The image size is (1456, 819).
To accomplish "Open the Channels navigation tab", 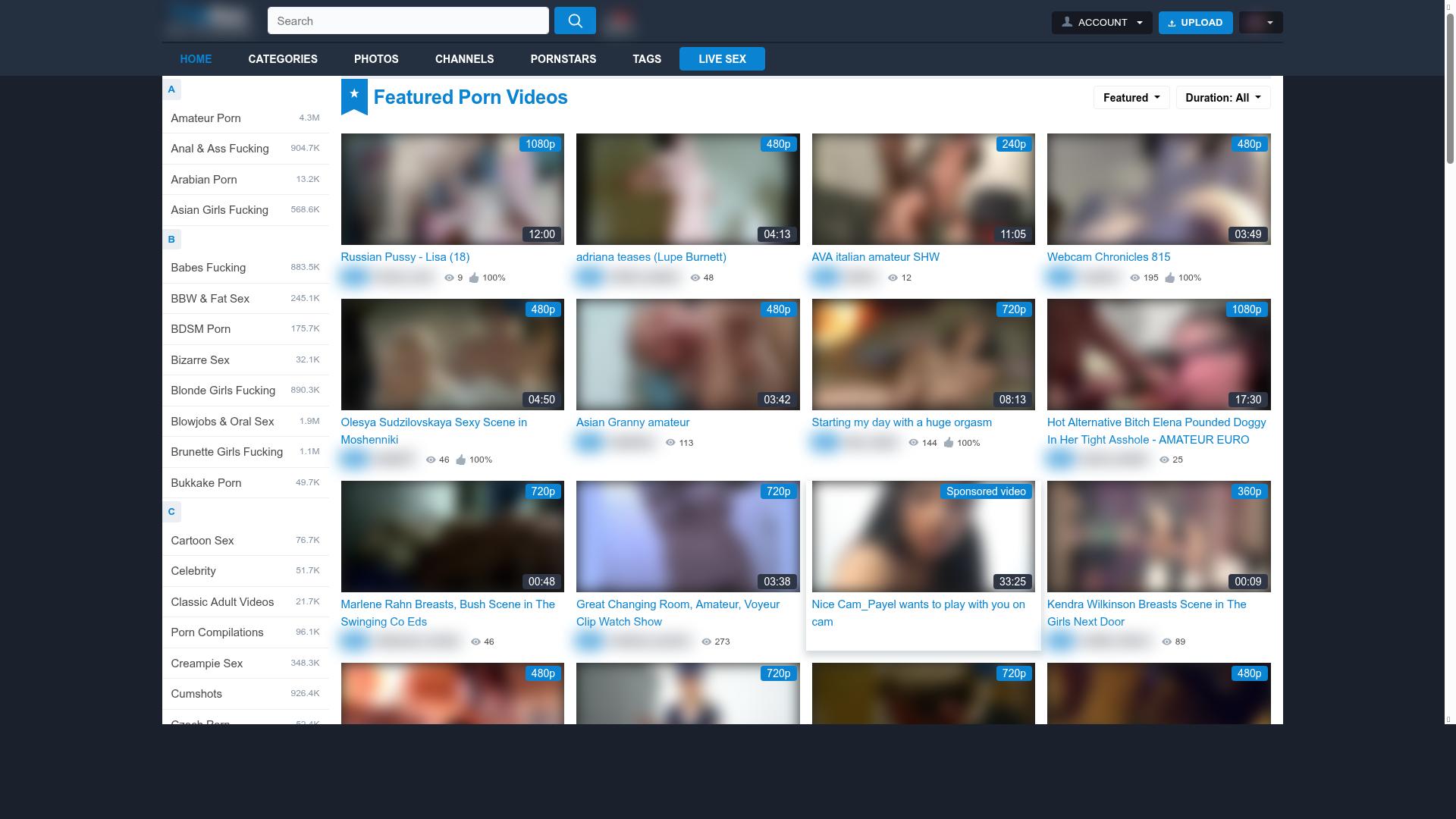I will 464,58.
